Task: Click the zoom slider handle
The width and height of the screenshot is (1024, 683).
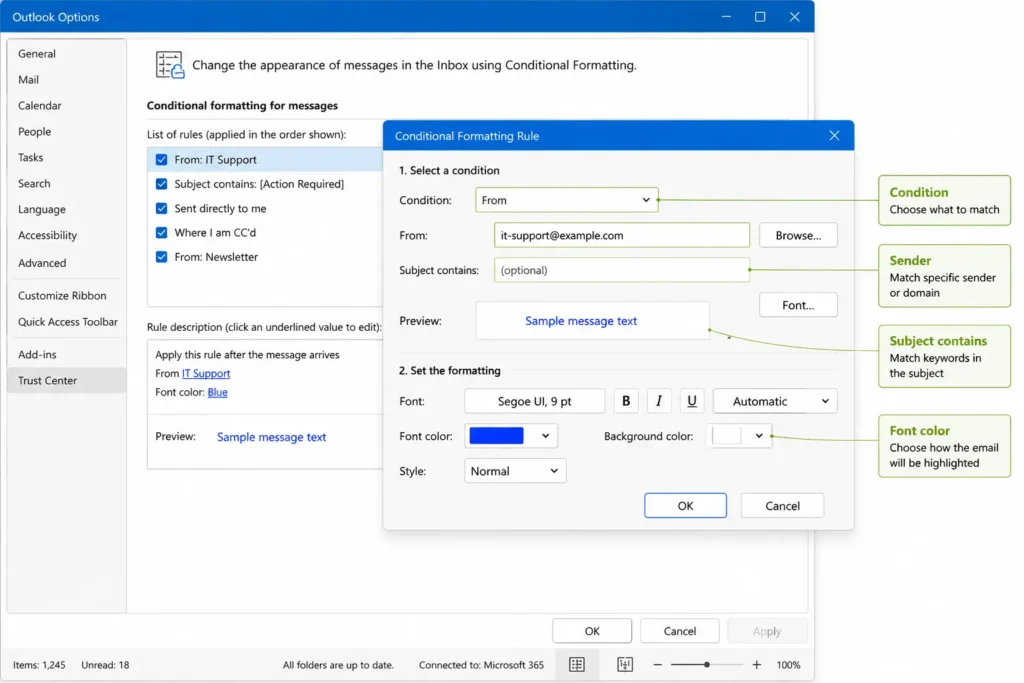Action: pos(707,665)
